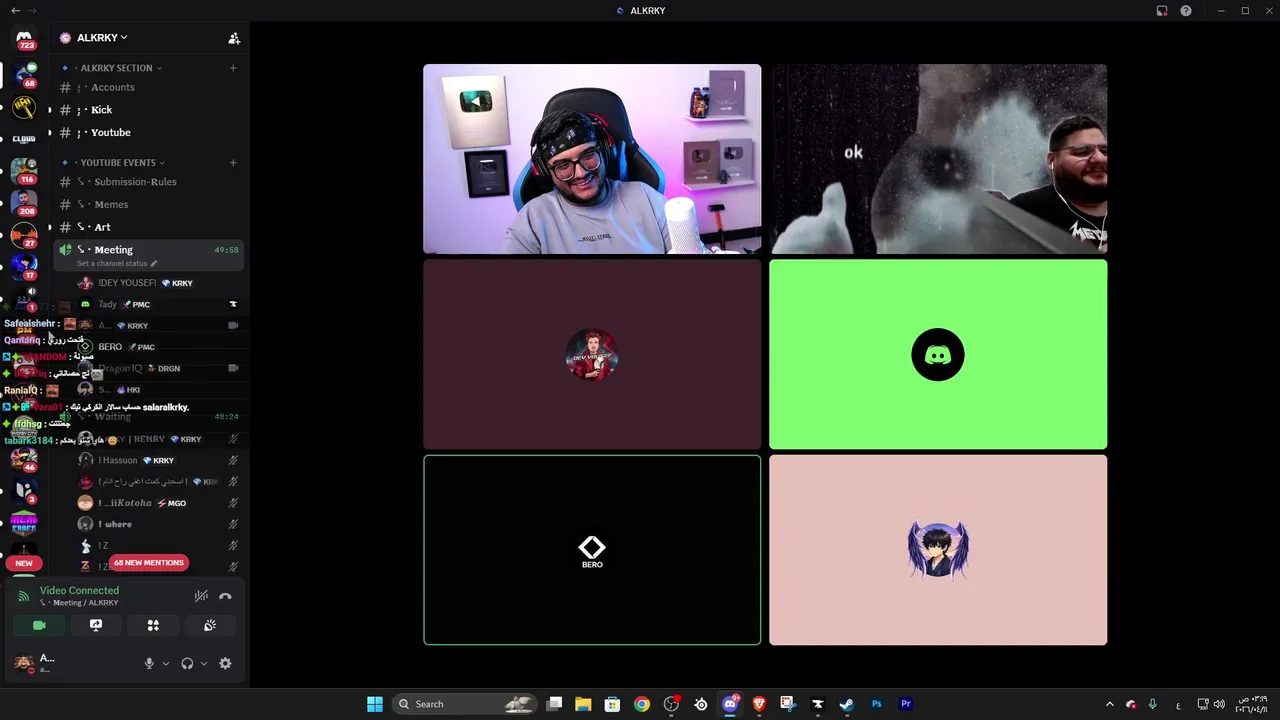1280x720 pixels.
Task: Mute your microphone
Action: (149, 663)
